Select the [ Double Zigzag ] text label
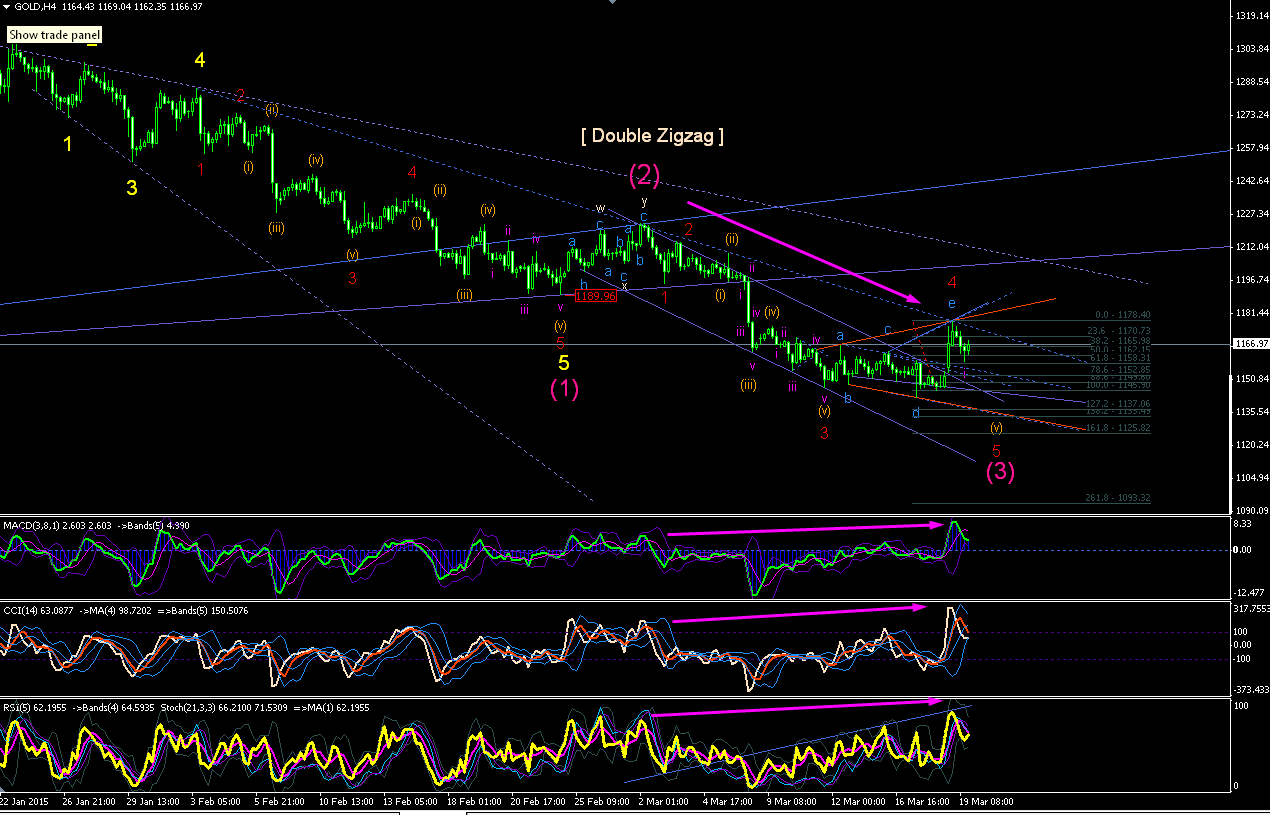Screen dimensions: 1270x815 (652, 135)
